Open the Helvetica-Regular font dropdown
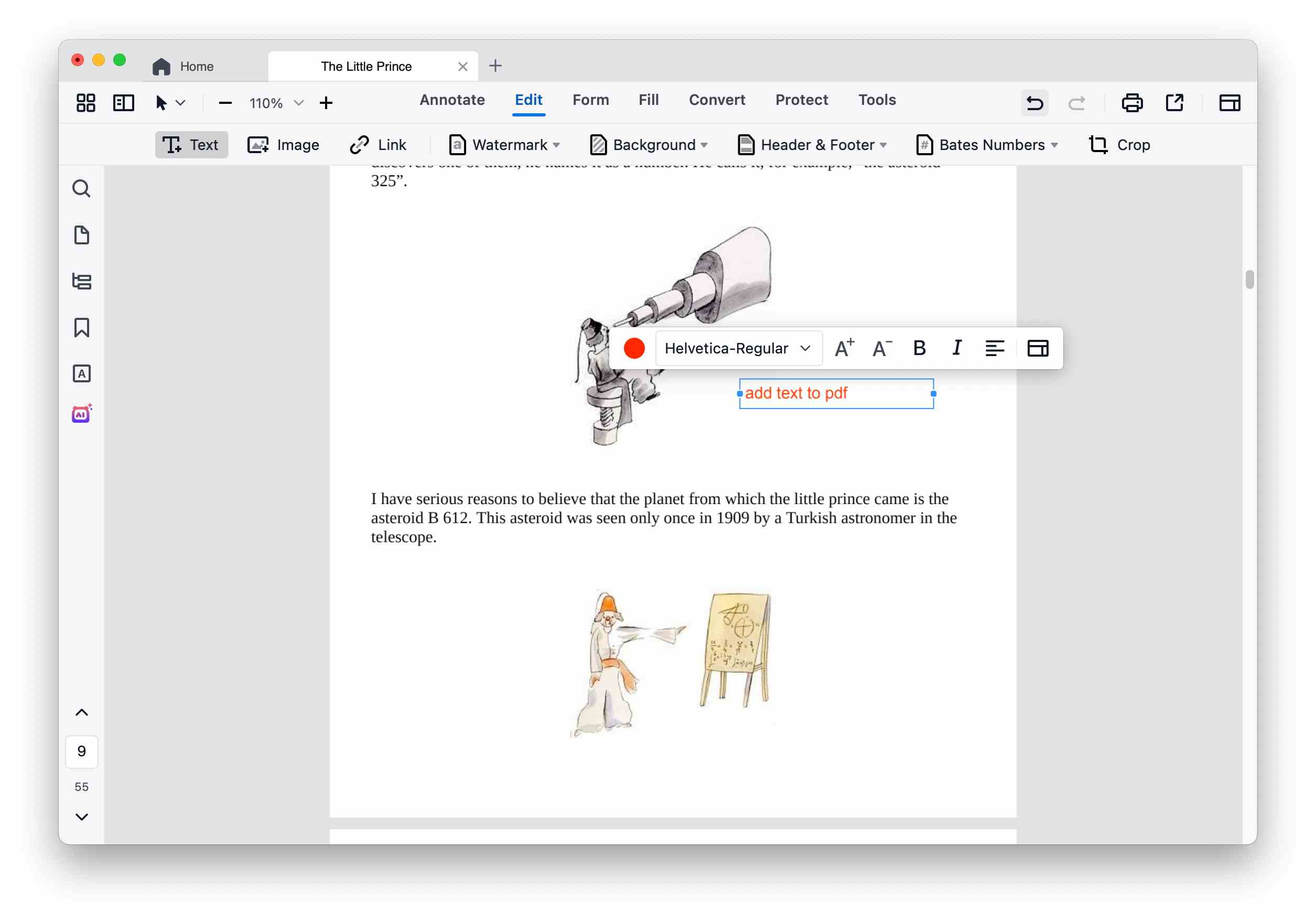 (x=738, y=348)
